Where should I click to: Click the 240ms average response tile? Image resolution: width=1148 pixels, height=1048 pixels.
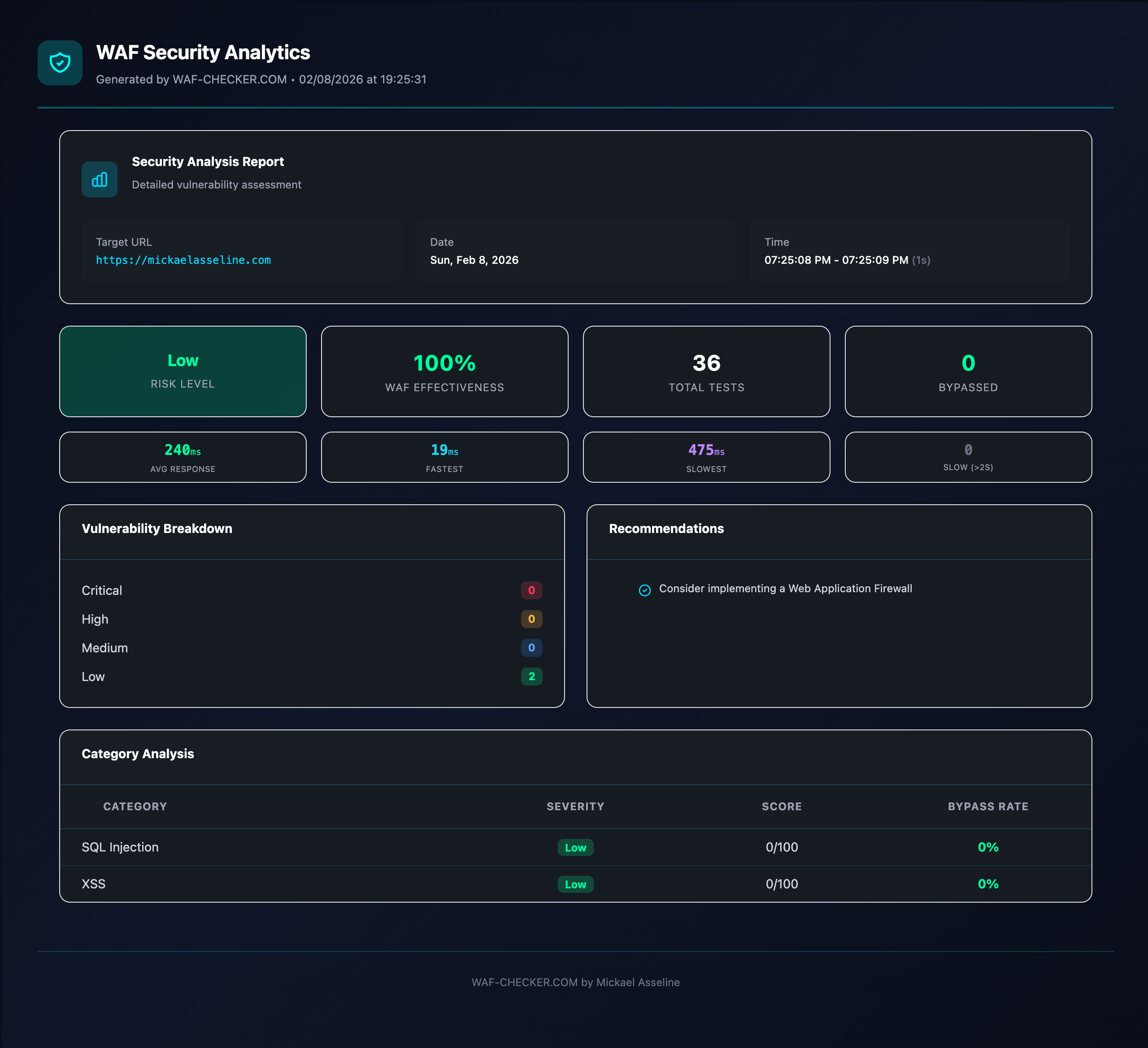(x=183, y=457)
